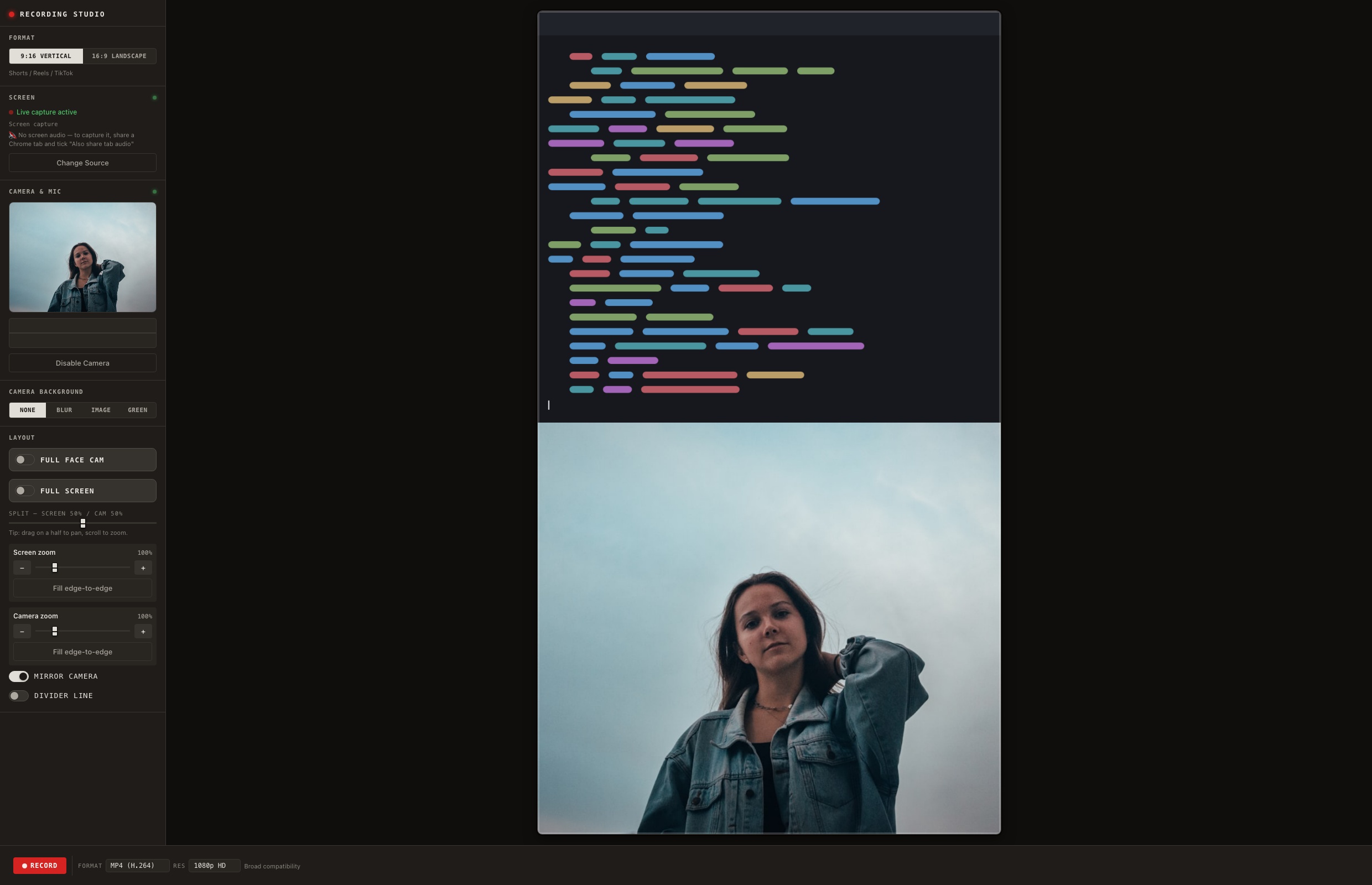Click the code screen half of the preview
1372x885 pixels.
tap(769, 217)
